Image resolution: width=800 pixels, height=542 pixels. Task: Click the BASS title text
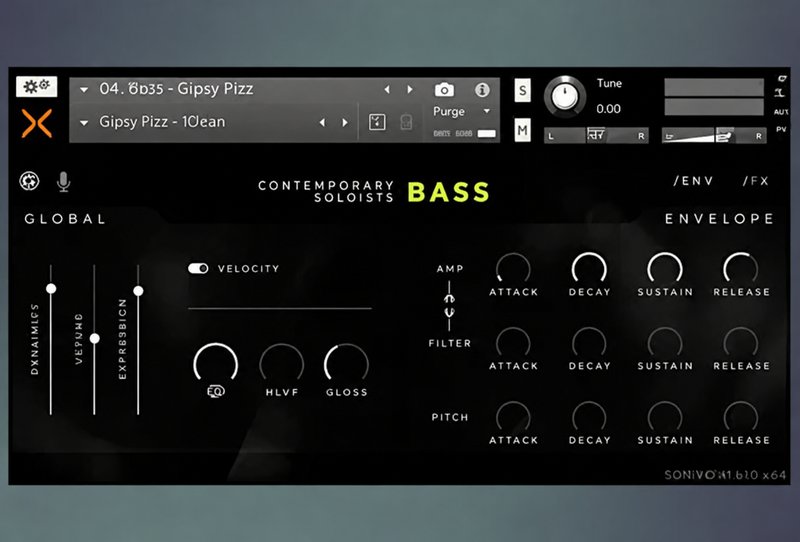[448, 192]
